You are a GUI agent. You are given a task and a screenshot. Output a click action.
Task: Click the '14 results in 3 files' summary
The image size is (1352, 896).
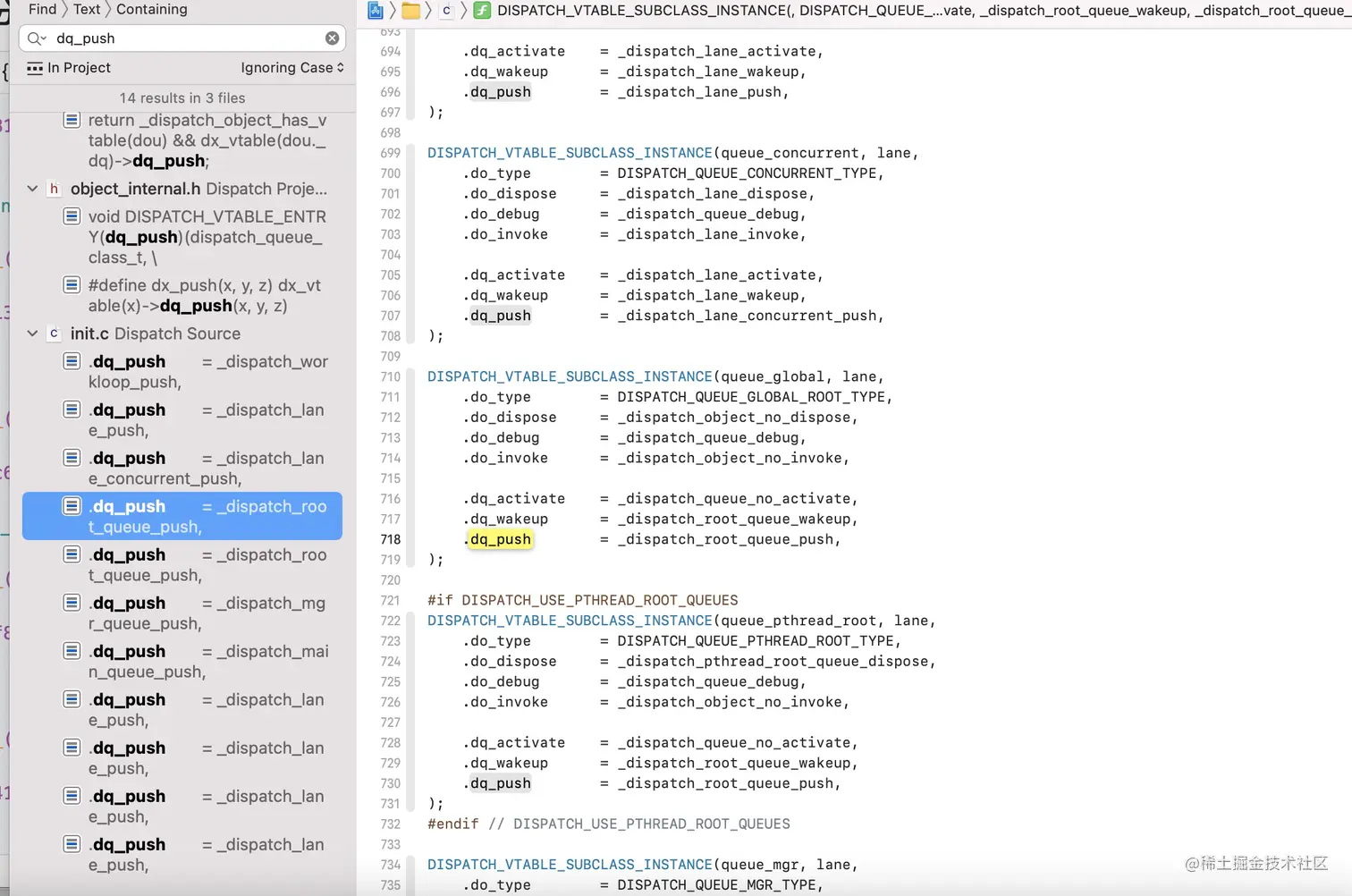coord(182,98)
